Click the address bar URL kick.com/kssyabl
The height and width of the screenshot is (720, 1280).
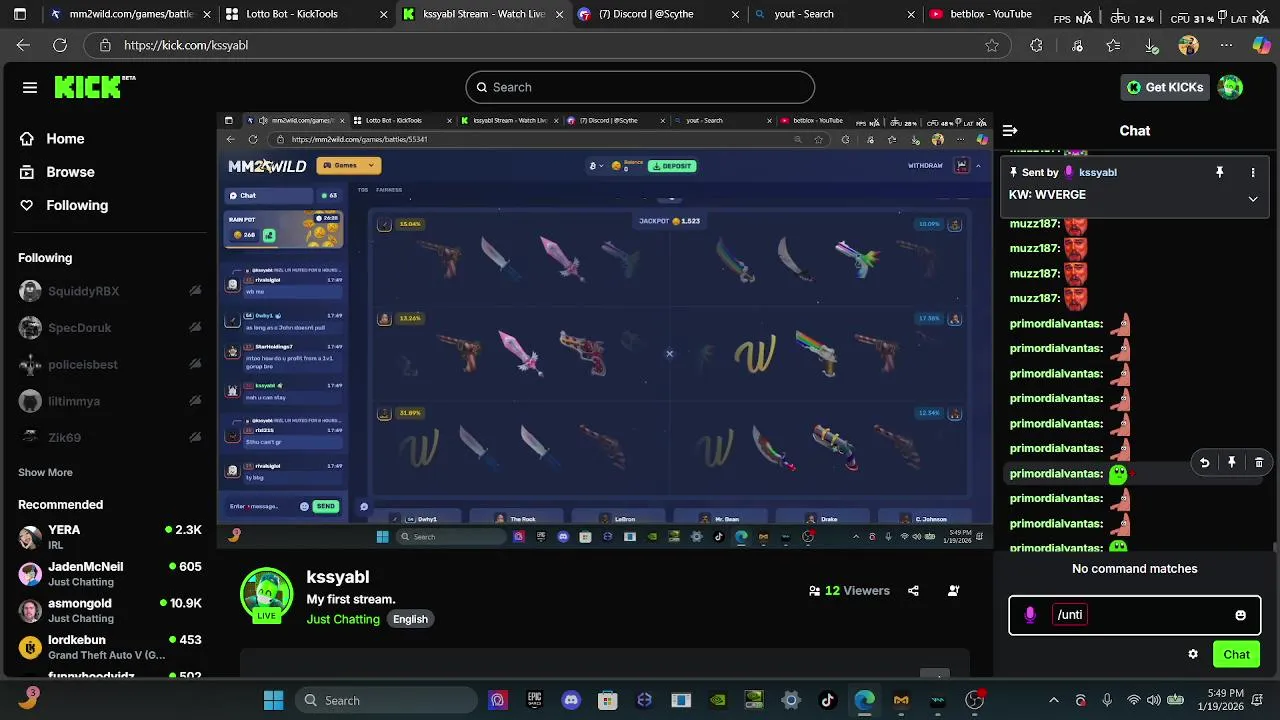[x=186, y=45]
